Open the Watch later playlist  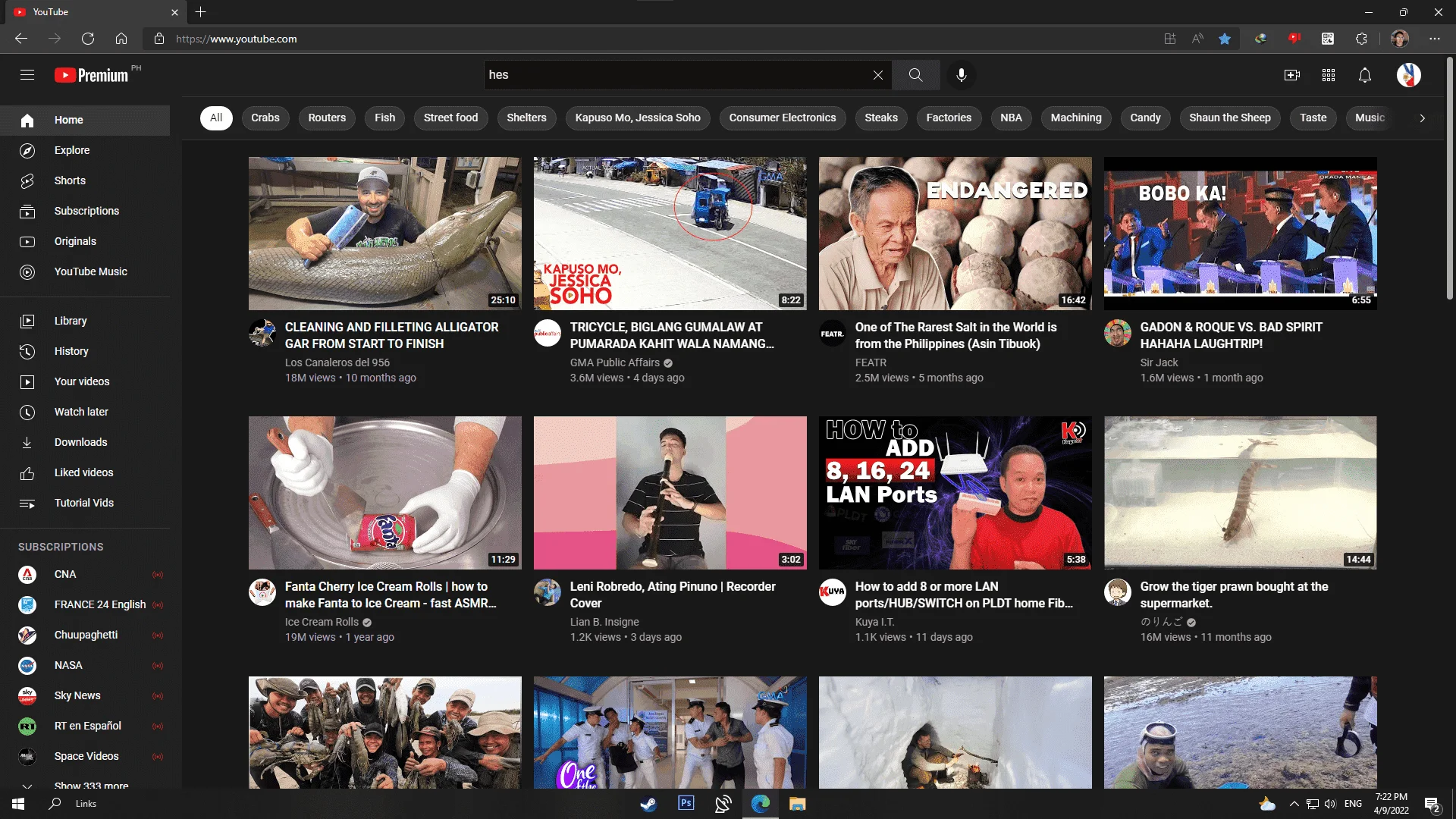(85, 412)
